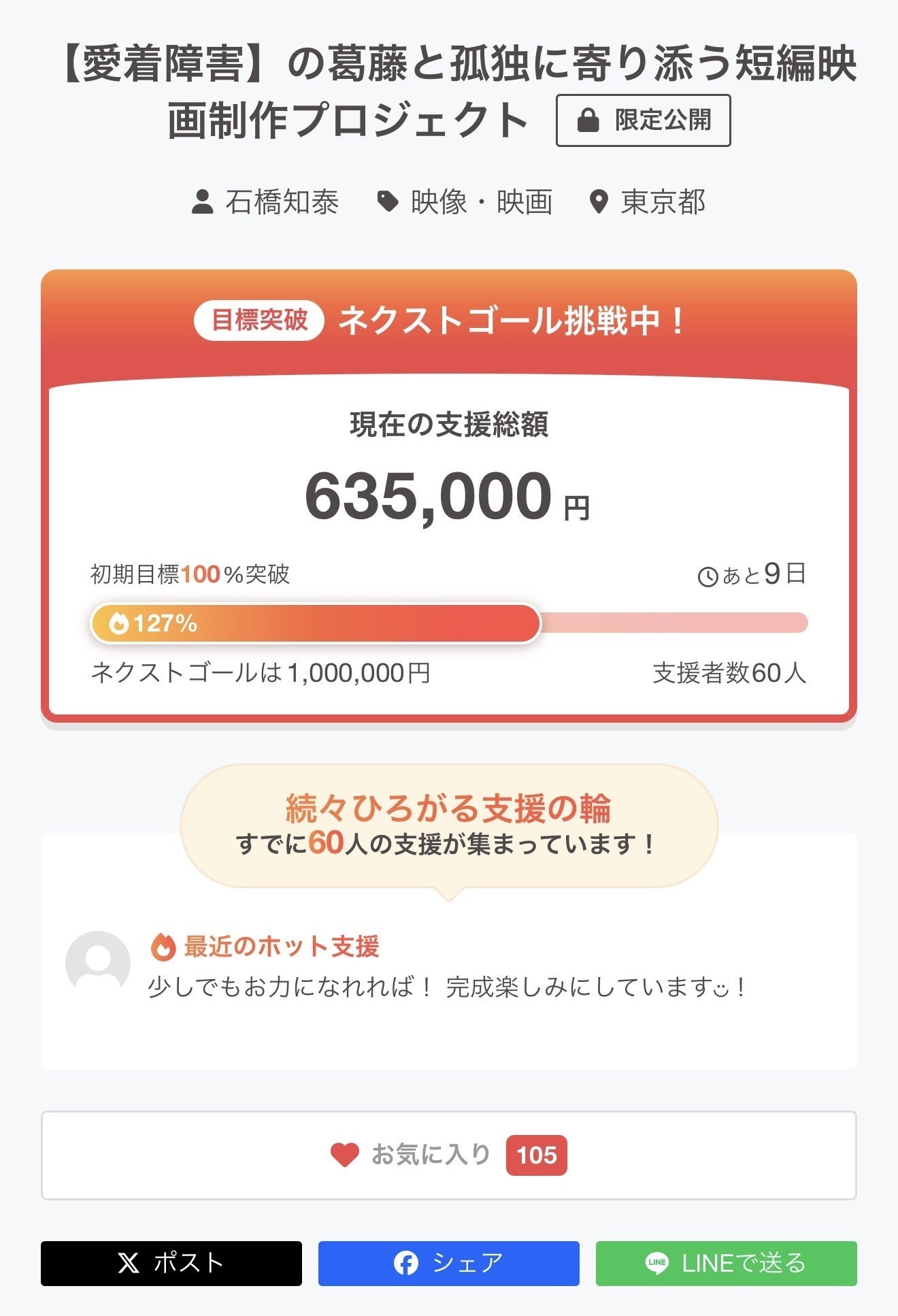Click the lock icon beside 限定公開
Screen dimensions: 898x1316
click(588, 121)
